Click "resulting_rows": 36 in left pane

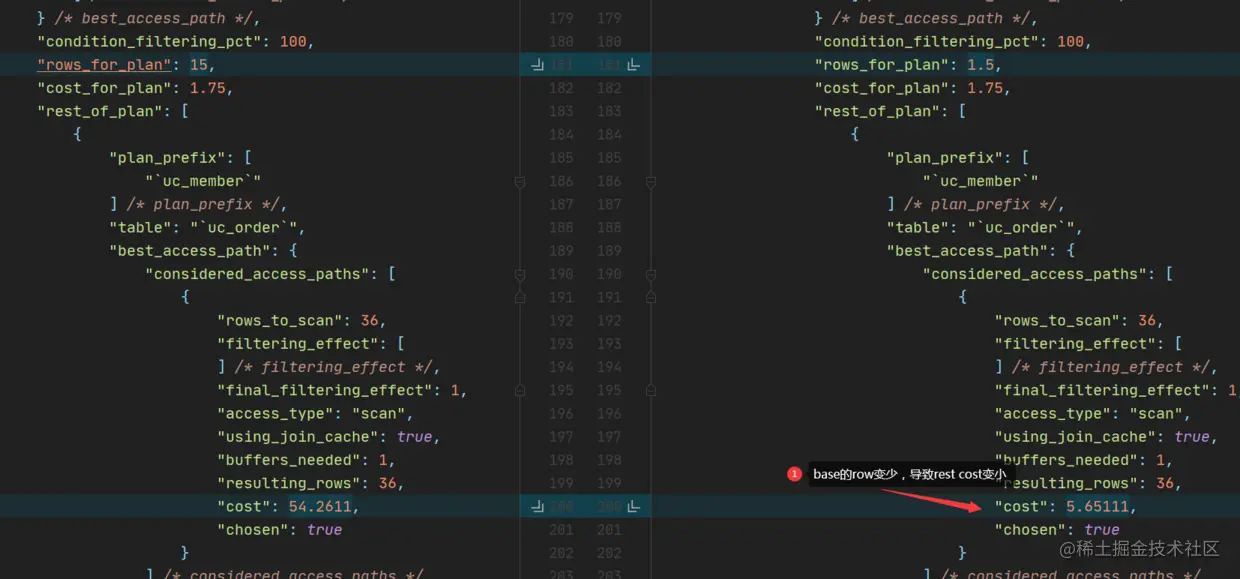tap(310, 483)
